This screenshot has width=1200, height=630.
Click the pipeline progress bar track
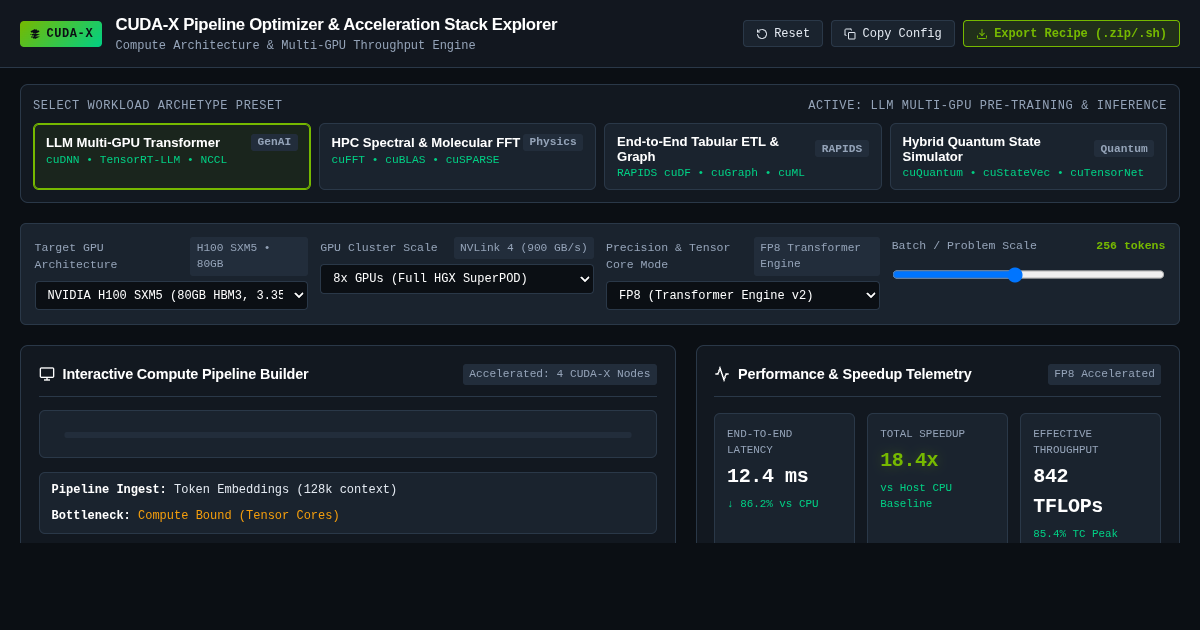[x=348, y=435]
